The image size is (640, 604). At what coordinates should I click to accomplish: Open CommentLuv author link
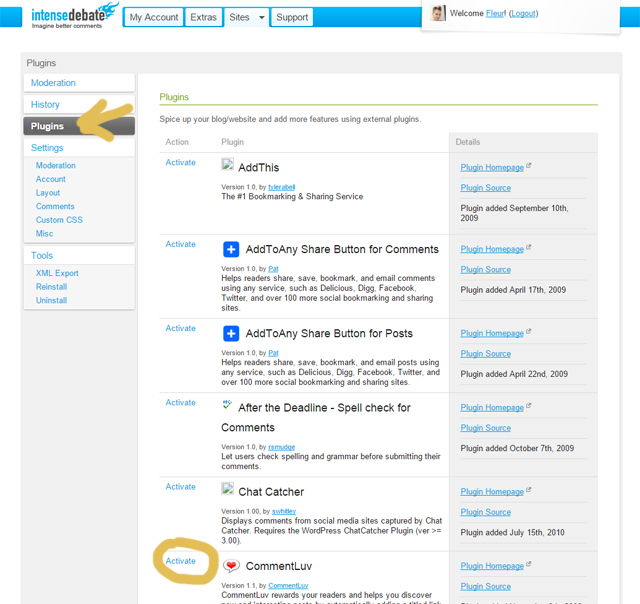[289, 586]
